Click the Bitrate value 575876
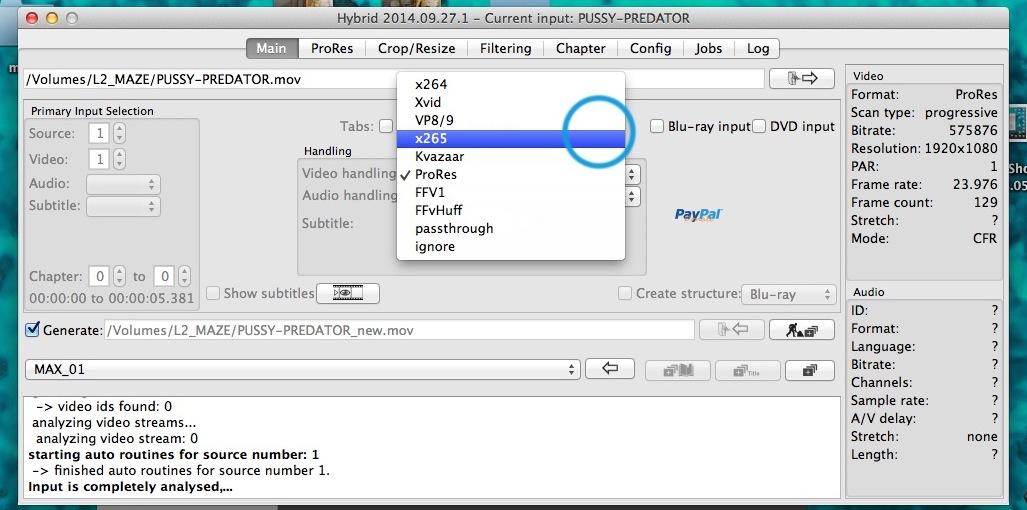Image resolution: width=1027 pixels, height=510 pixels. point(973,130)
